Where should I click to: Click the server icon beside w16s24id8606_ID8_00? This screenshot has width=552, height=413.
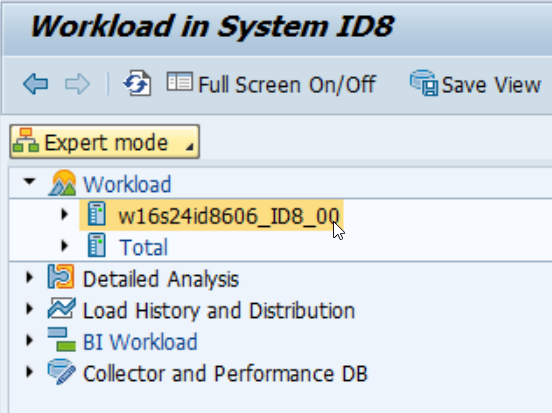pyautogui.click(x=96, y=213)
